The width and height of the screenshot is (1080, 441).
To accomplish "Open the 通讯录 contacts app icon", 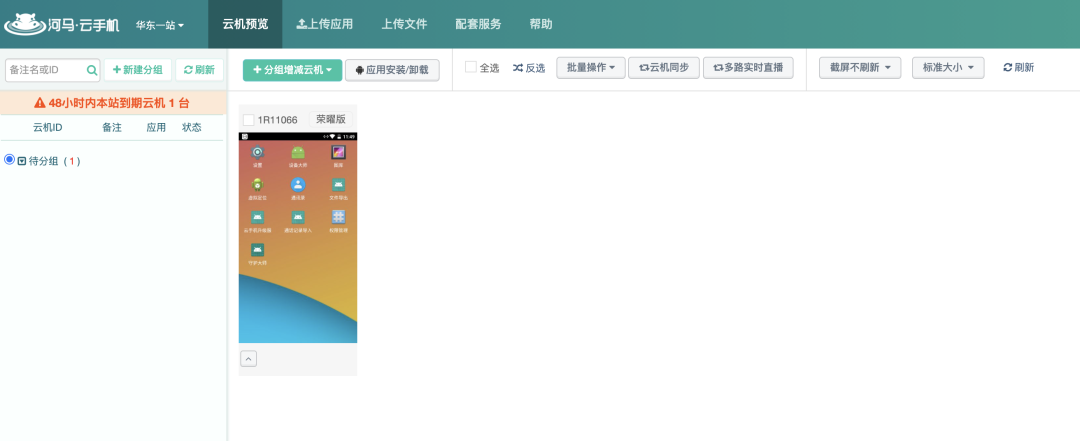I will [x=298, y=185].
